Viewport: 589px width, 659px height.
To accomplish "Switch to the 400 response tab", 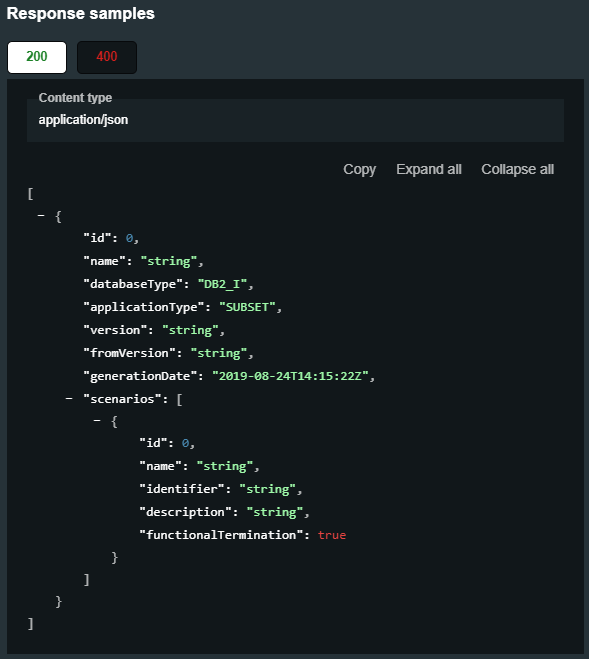I will pyautogui.click(x=107, y=57).
